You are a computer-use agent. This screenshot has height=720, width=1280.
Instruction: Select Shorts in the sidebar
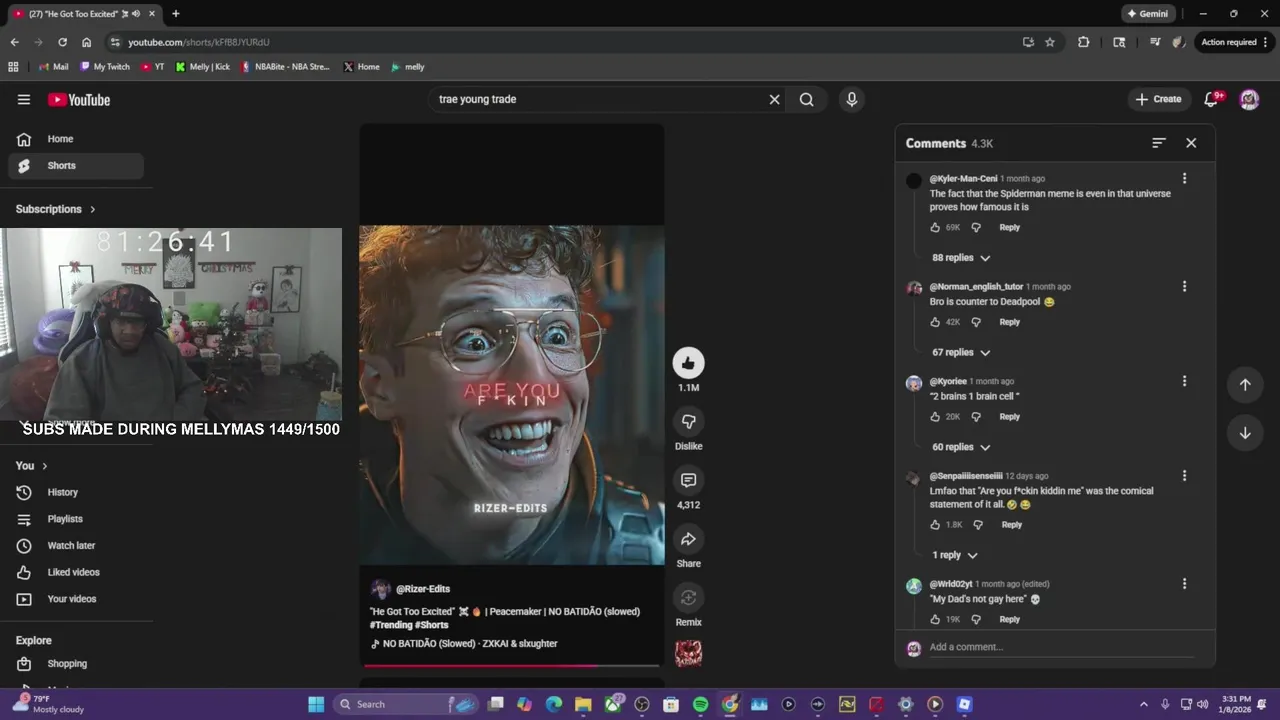pos(76,166)
